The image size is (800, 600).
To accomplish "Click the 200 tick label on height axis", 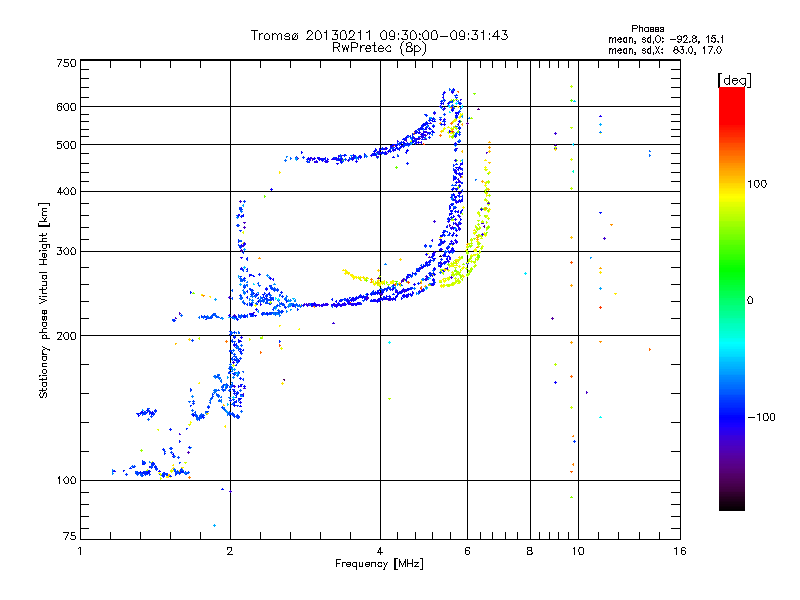I will pyautogui.click(x=66, y=336).
